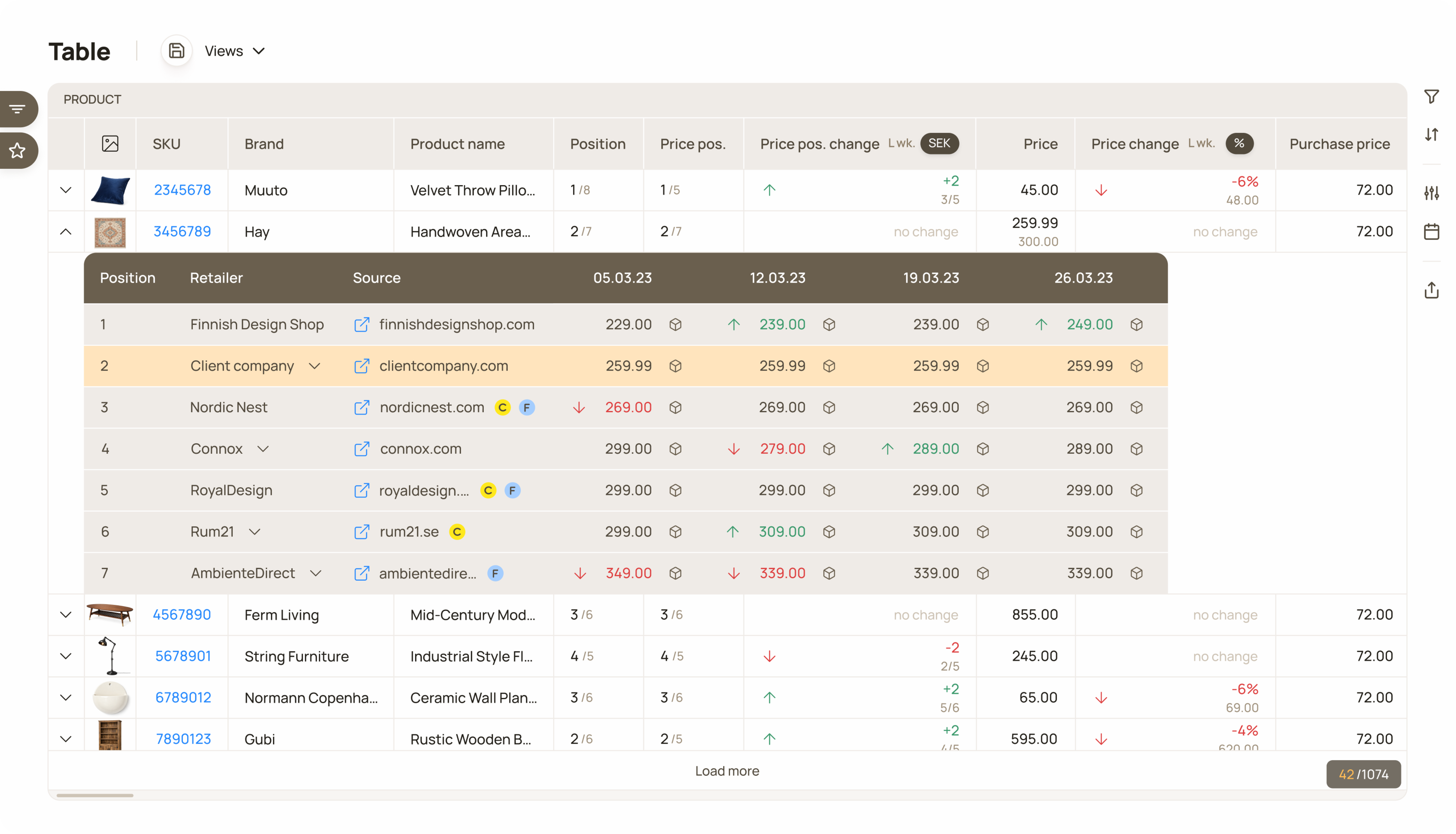Screen dimensions: 1456x834
Task: Expand the Connox retailer dropdown
Action: (x=263, y=449)
